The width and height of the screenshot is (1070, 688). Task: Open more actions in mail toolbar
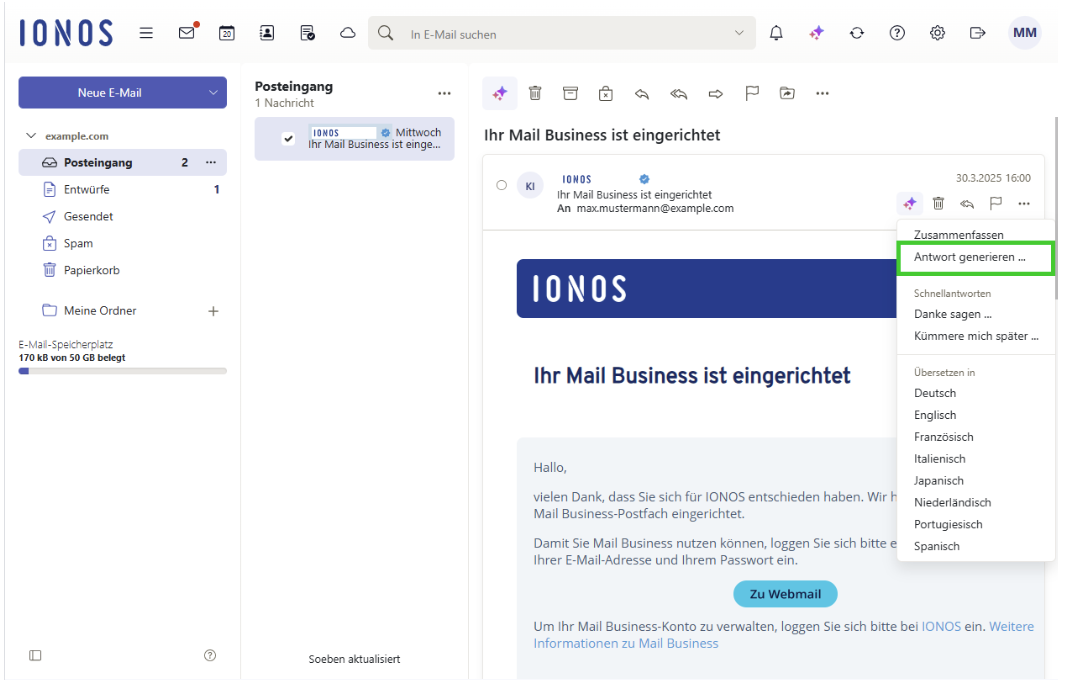click(x=822, y=94)
